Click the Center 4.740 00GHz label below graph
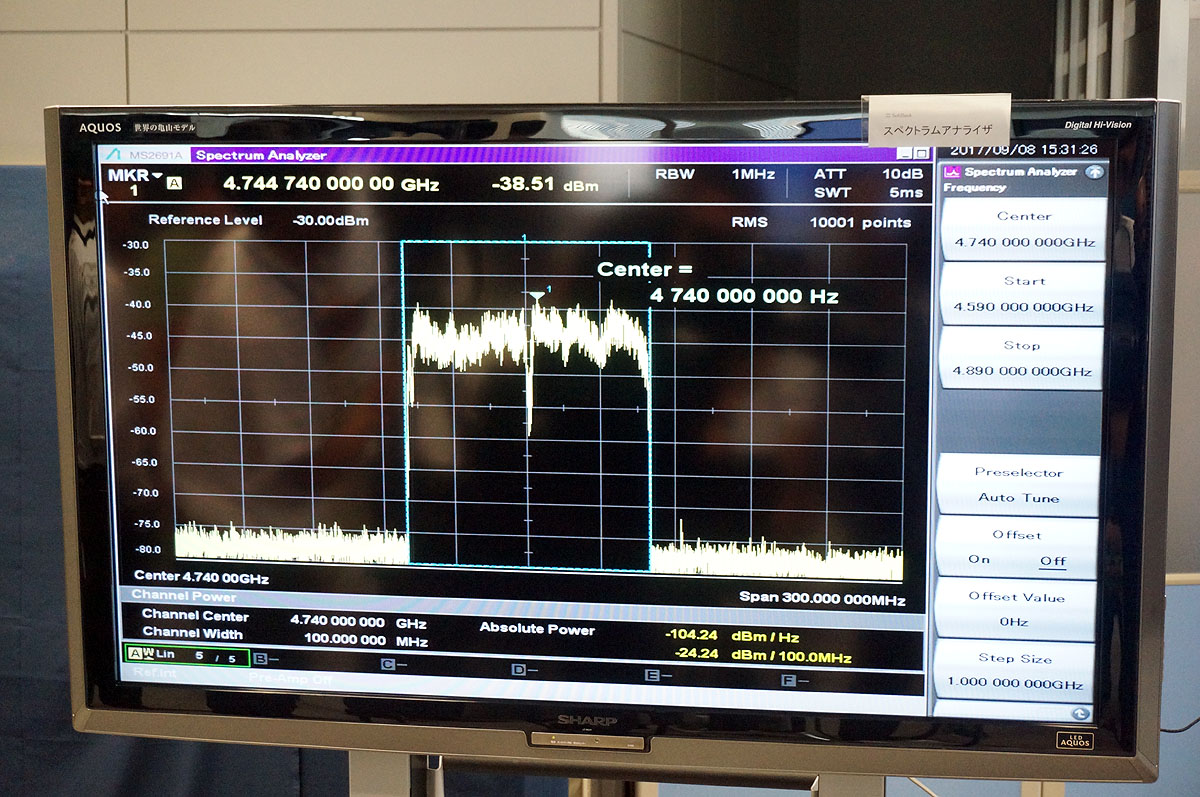The image size is (1200, 797). point(201,577)
